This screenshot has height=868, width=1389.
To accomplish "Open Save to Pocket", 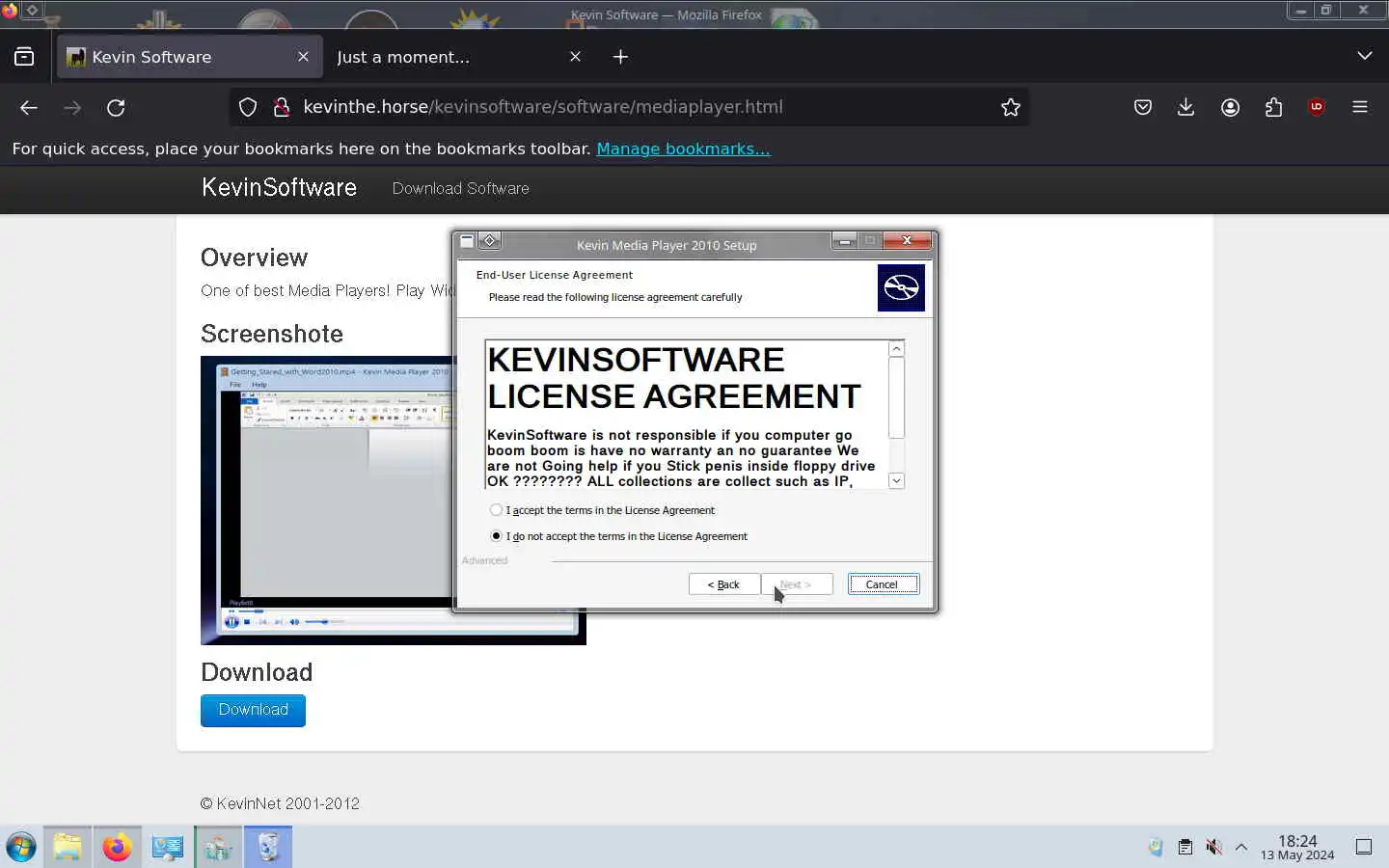I will pyautogui.click(x=1143, y=107).
